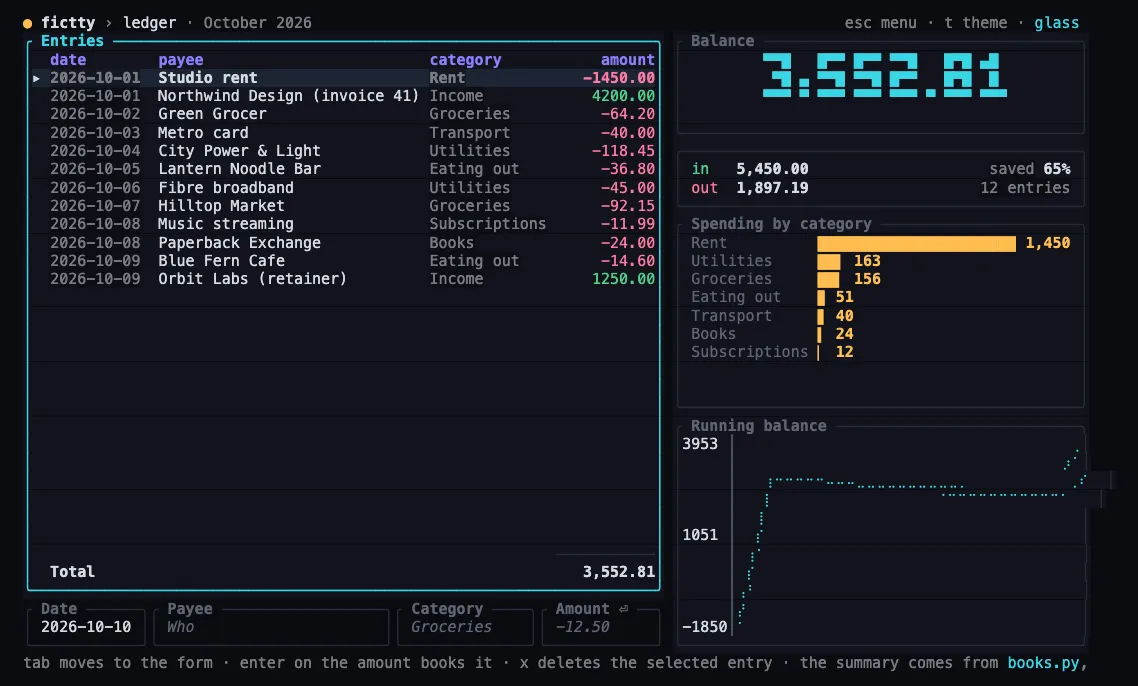Select the Studio rent entry
This screenshot has height=686, width=1138.
pyautogui.click(x=344, y=78)
